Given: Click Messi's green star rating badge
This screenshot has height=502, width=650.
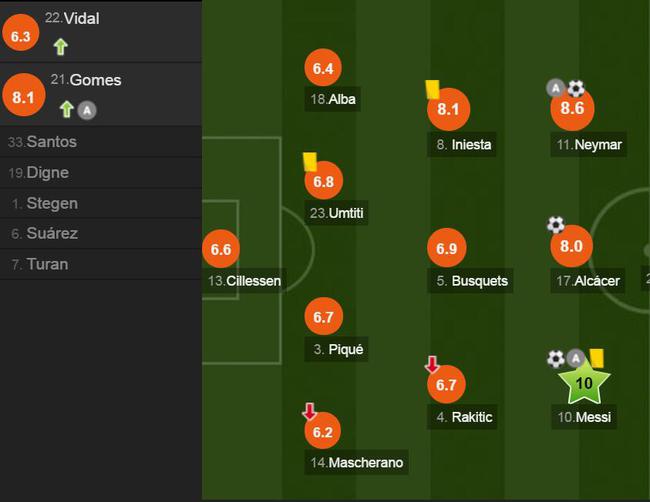Looking at the screenshot, I should coord(586,383).
